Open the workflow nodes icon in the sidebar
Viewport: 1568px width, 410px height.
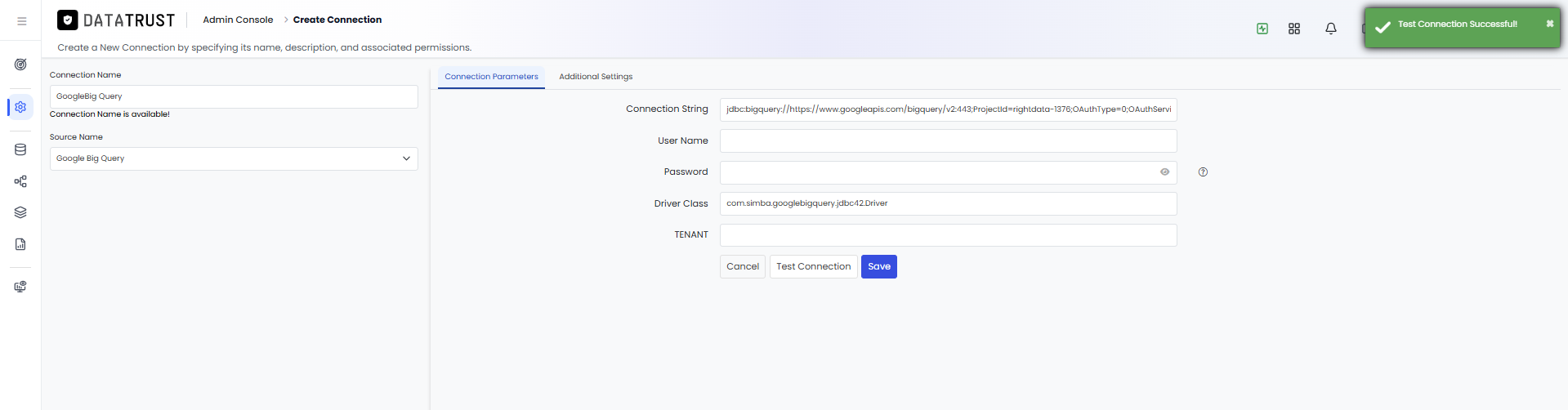point(20,181)
